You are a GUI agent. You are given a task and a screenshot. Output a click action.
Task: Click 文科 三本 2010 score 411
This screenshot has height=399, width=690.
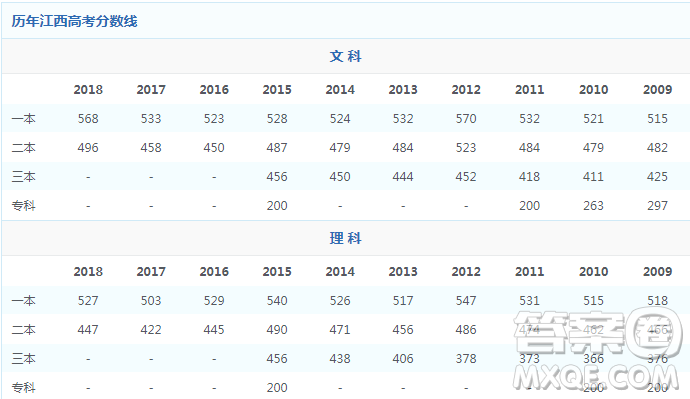pos(593,176)
